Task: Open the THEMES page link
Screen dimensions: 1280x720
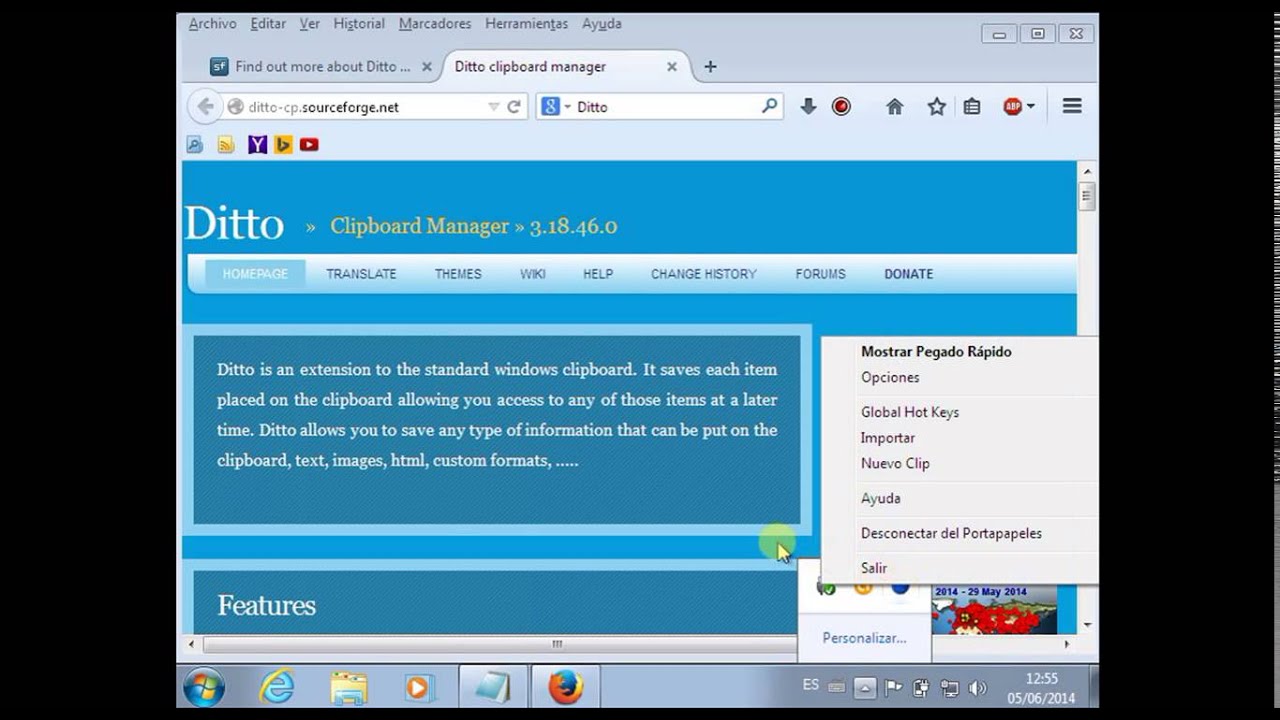Action: 458,274
